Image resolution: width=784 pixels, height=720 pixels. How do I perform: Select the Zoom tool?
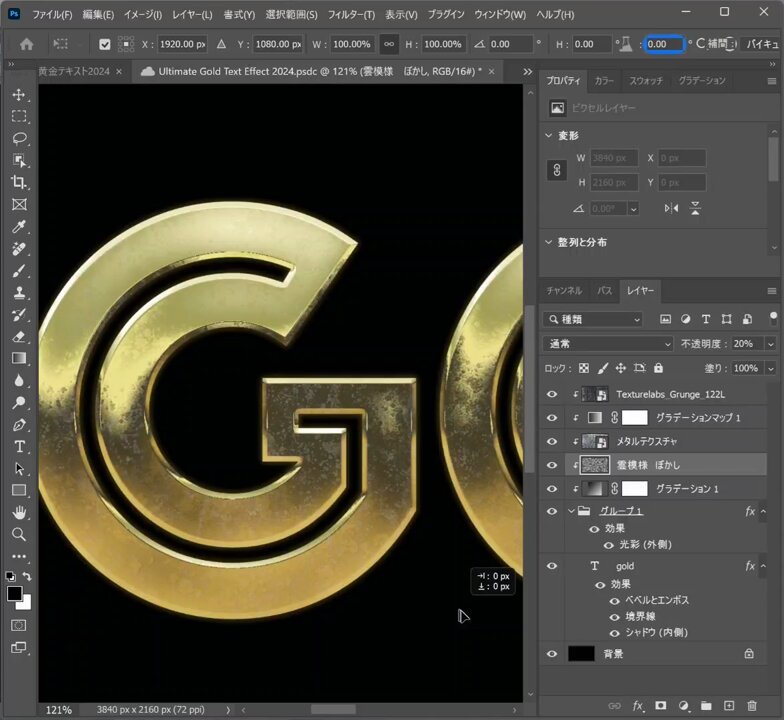click(19, 534)
